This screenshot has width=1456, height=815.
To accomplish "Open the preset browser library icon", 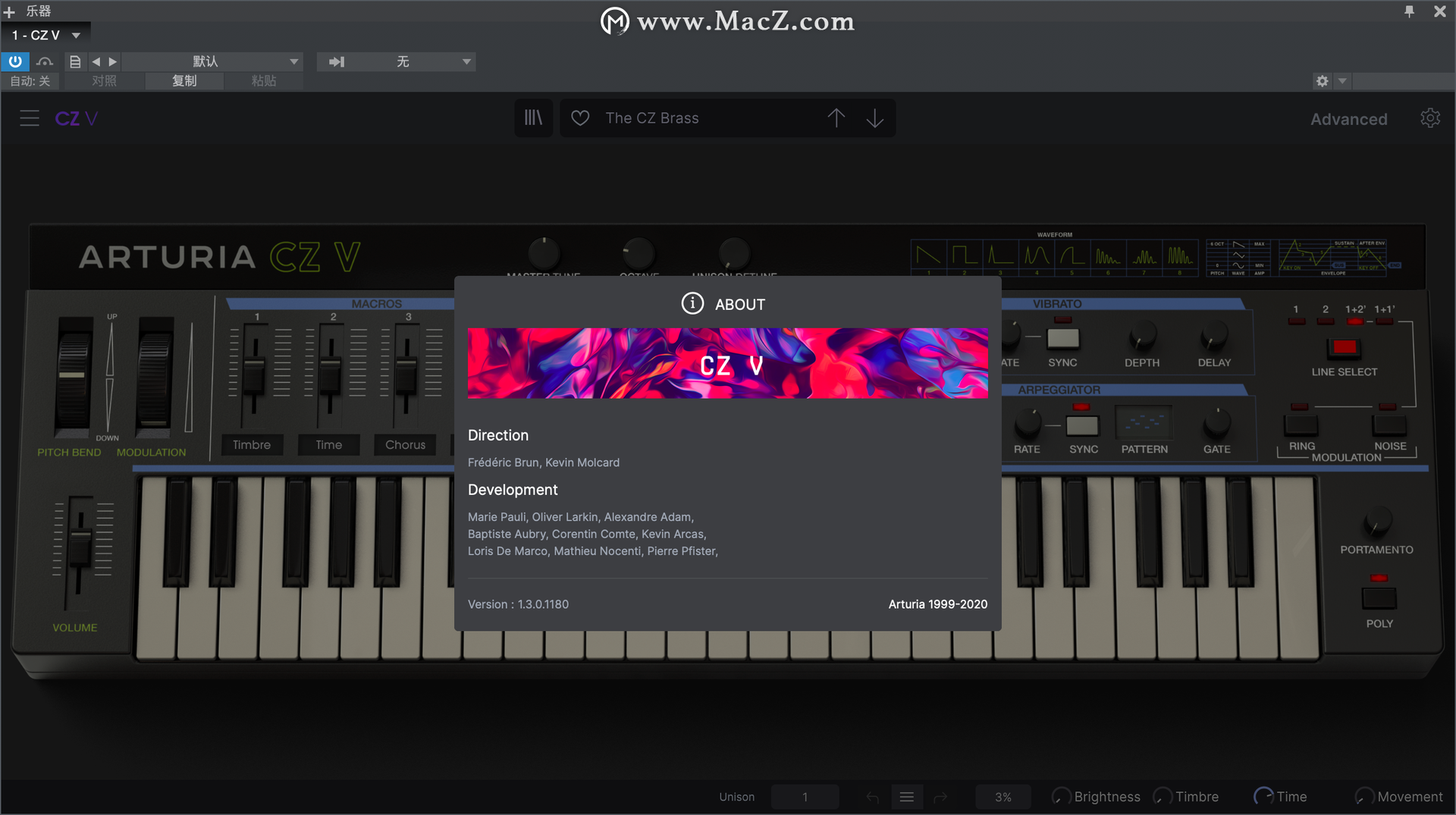I will [x=533, y=118].
